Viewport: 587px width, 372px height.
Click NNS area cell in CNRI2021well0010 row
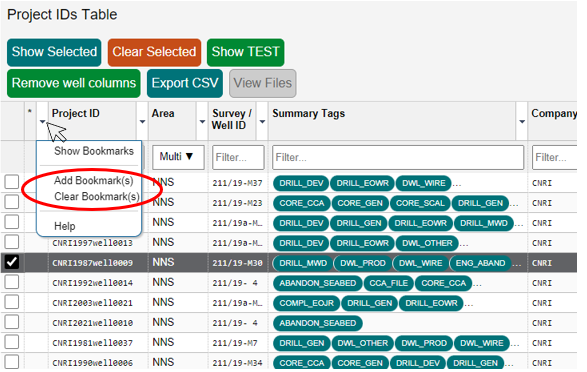point(163,322)
